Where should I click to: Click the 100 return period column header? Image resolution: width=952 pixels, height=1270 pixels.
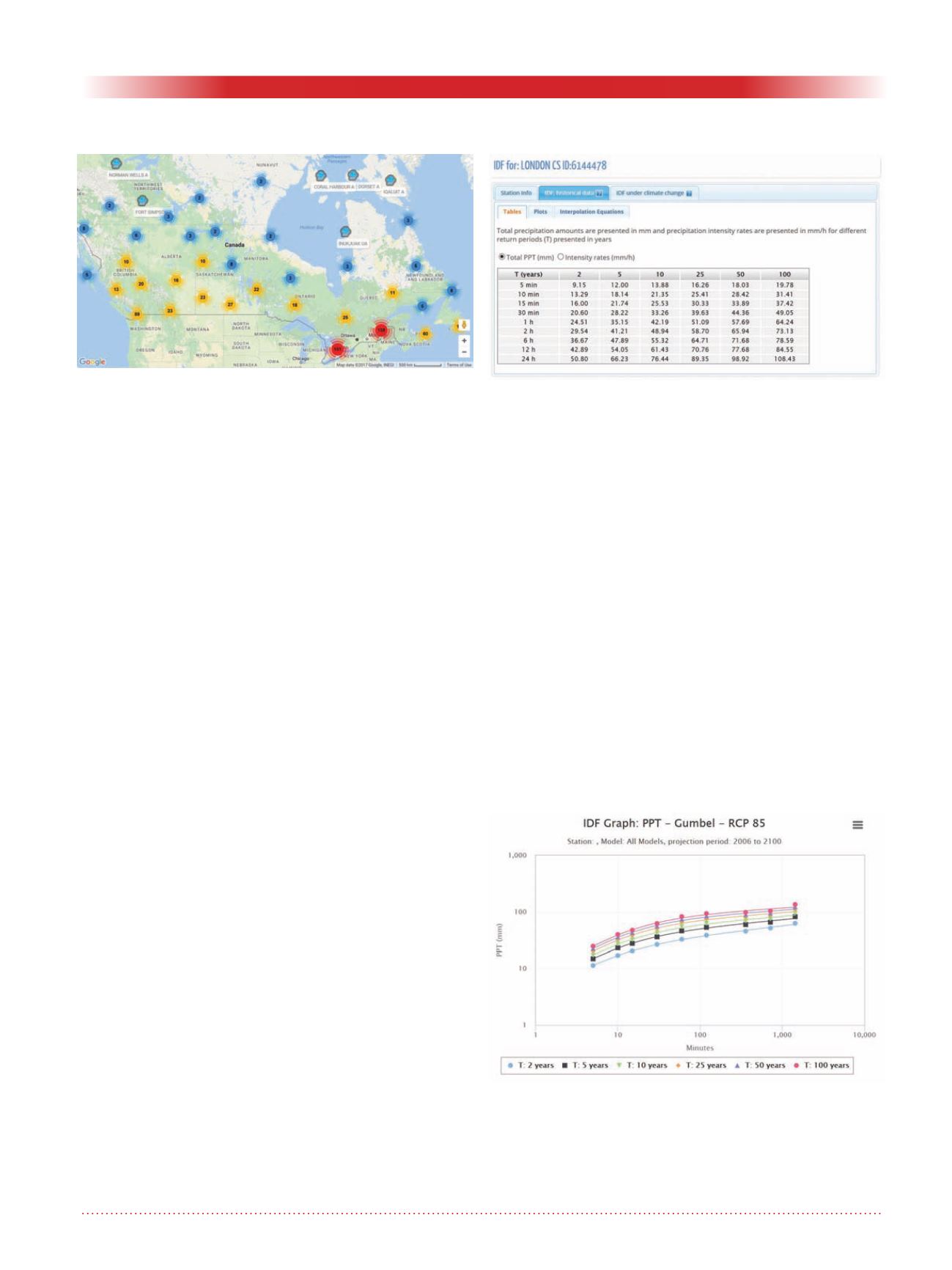coord(784,274)
